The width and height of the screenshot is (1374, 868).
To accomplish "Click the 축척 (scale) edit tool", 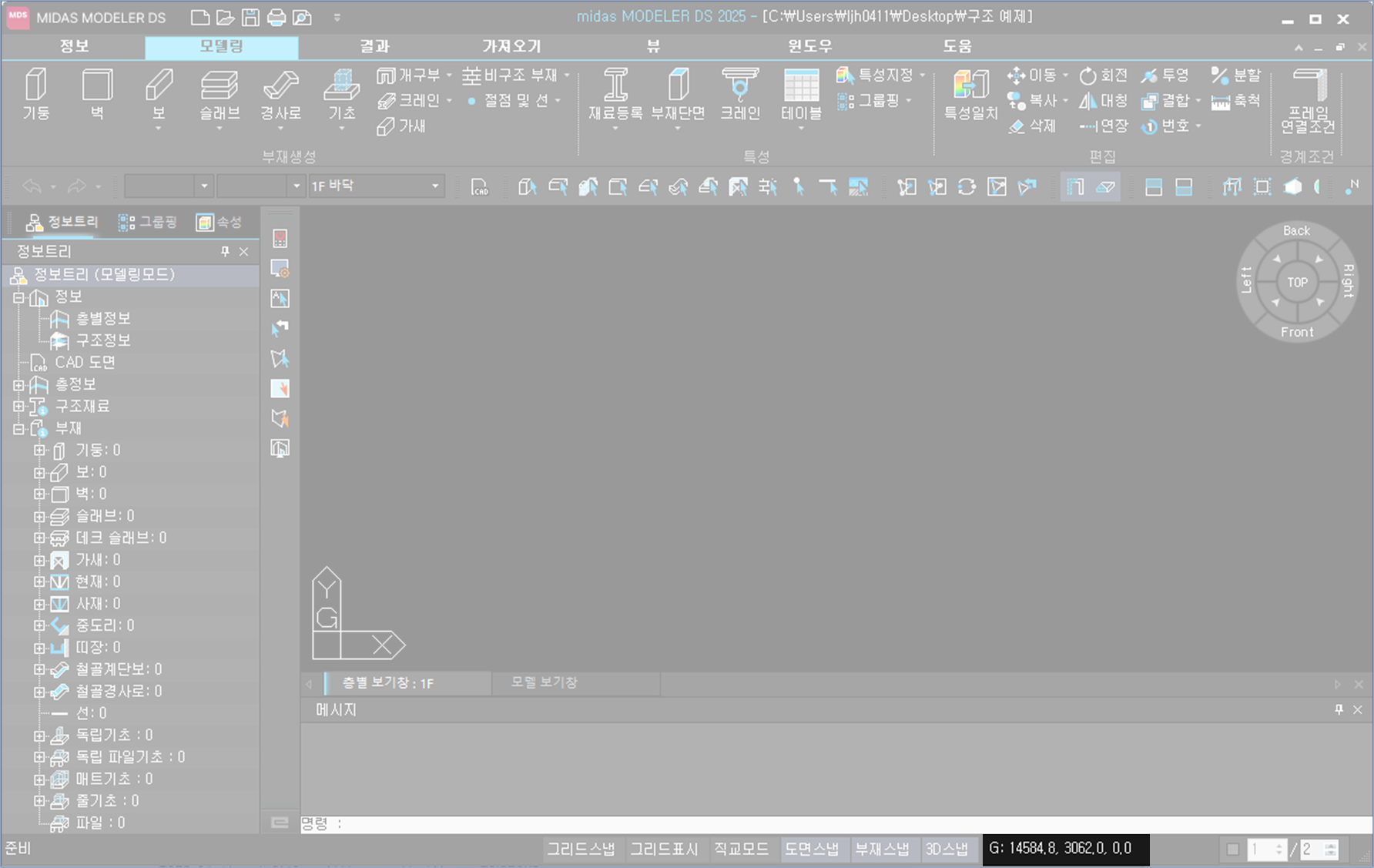I will (x=1235, y=101).
